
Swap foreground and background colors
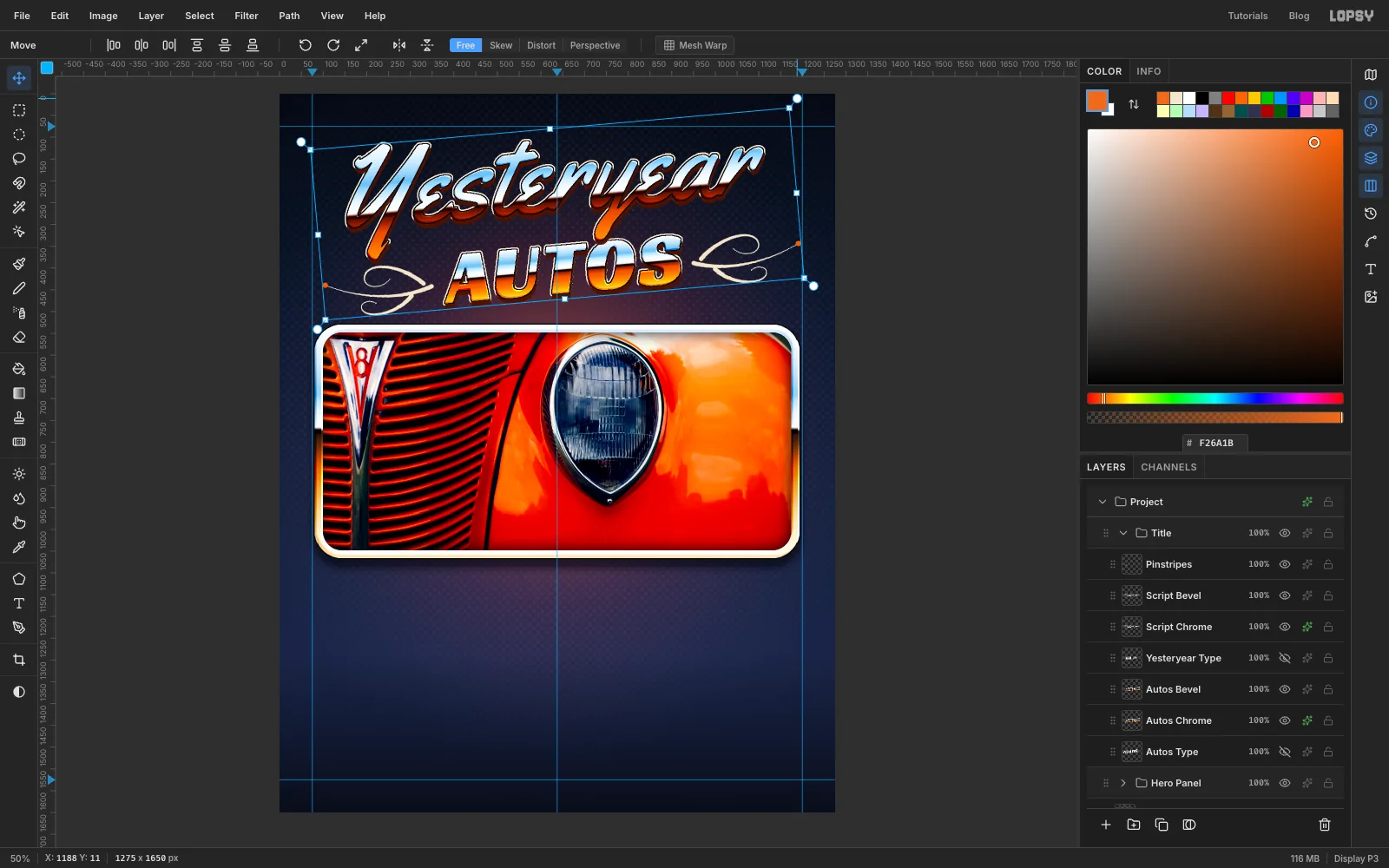[1134, 104]
